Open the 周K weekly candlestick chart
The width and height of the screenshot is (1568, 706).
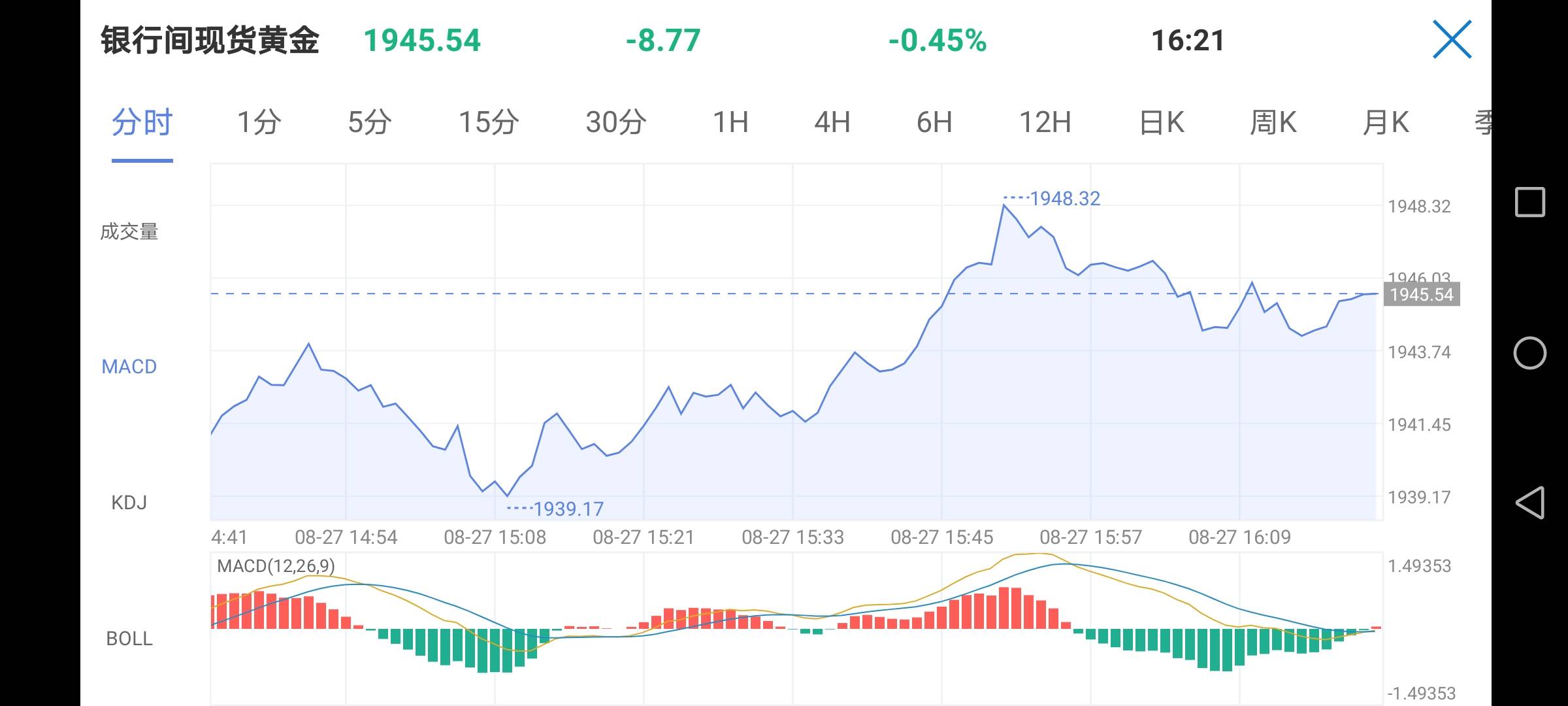[1273, 122]
